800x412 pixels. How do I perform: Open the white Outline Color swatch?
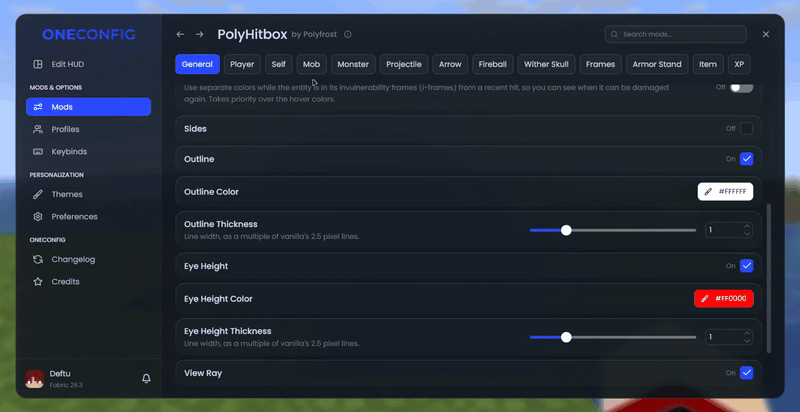click(x=726, y=192)
